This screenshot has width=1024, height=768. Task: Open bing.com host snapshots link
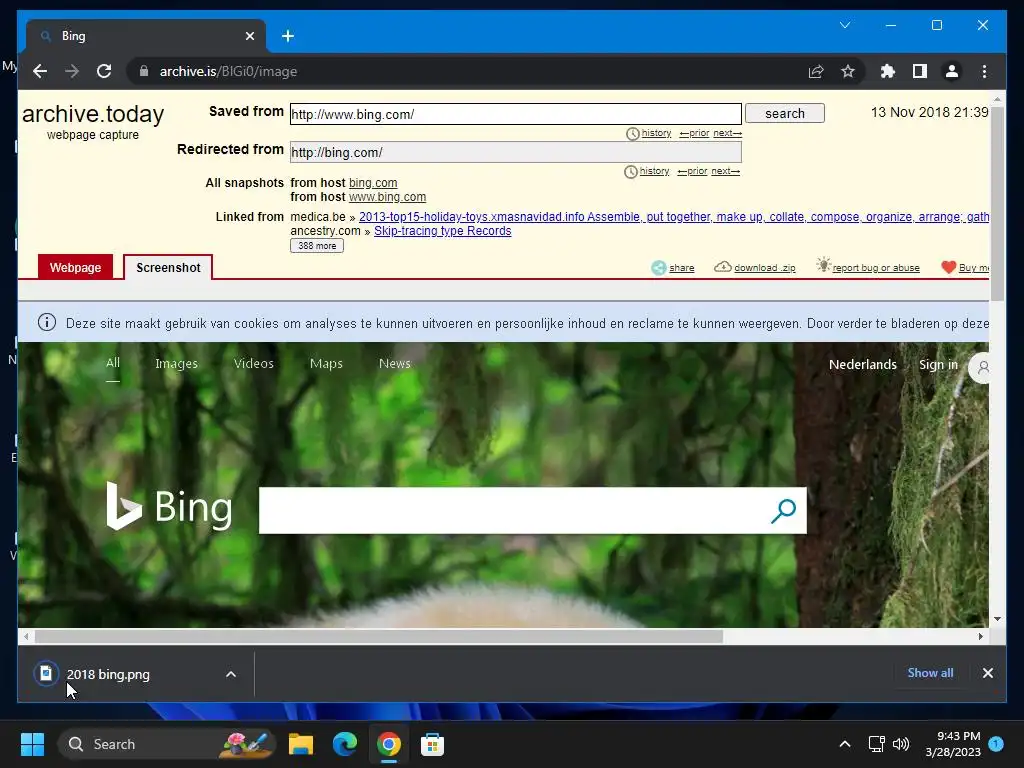point(373,183)
